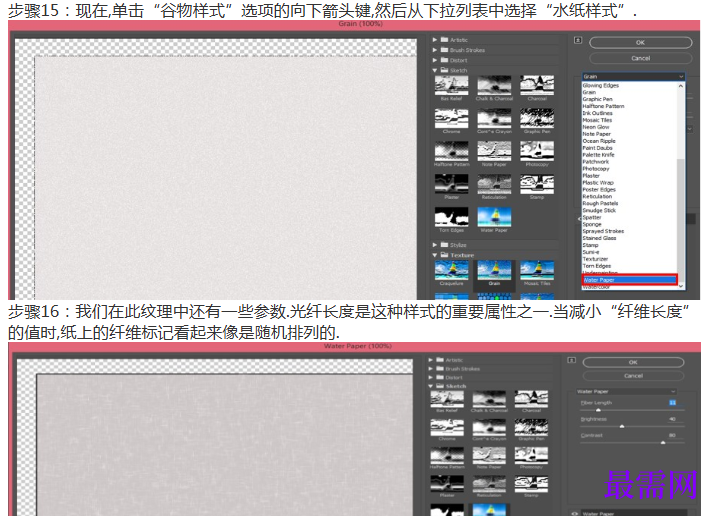
Task: Choose Glowing Edges from the dropdown list
Action: [600, 85]
